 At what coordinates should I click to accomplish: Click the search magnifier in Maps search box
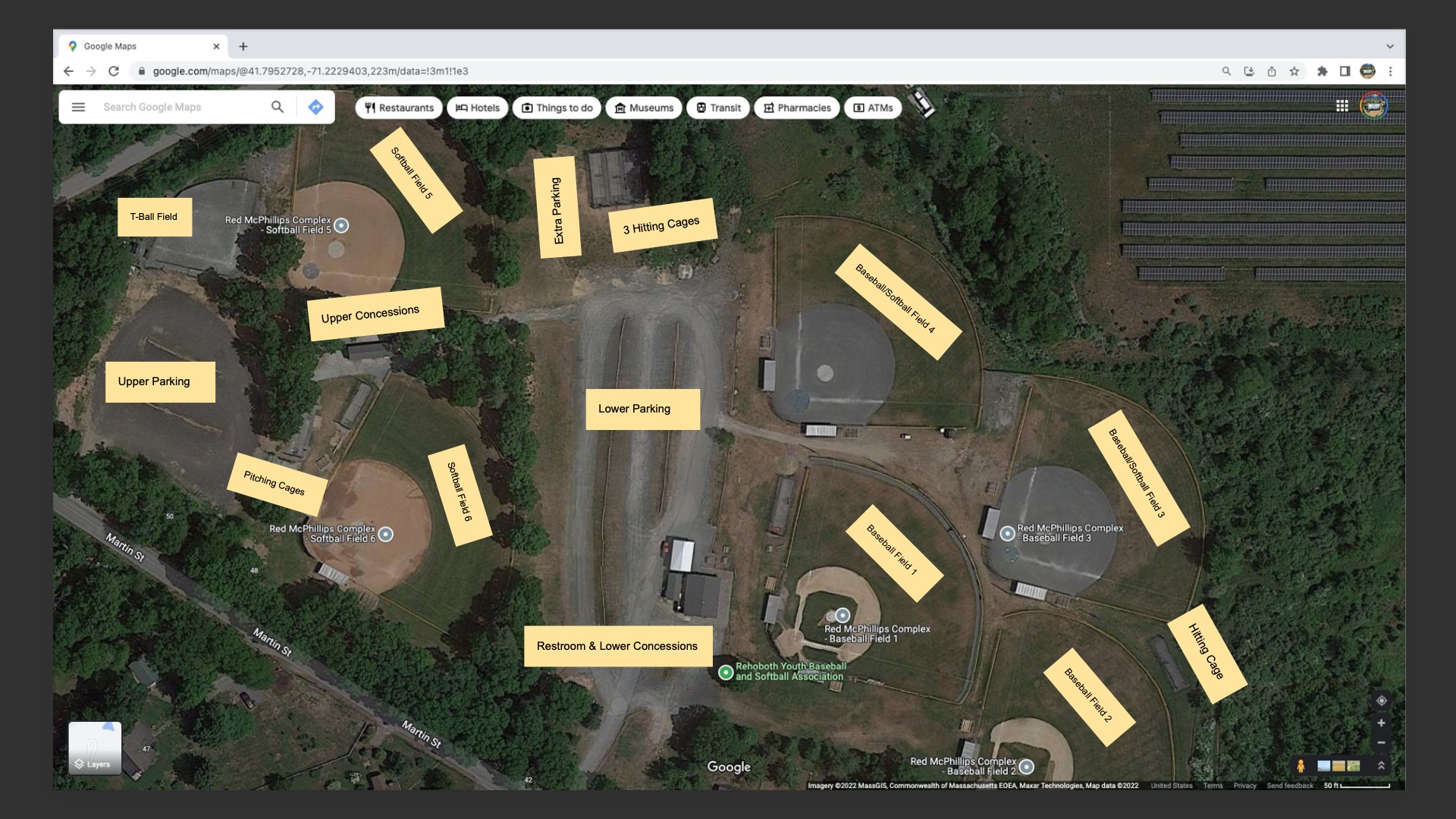pyautogui.click(x=278, y=107)
